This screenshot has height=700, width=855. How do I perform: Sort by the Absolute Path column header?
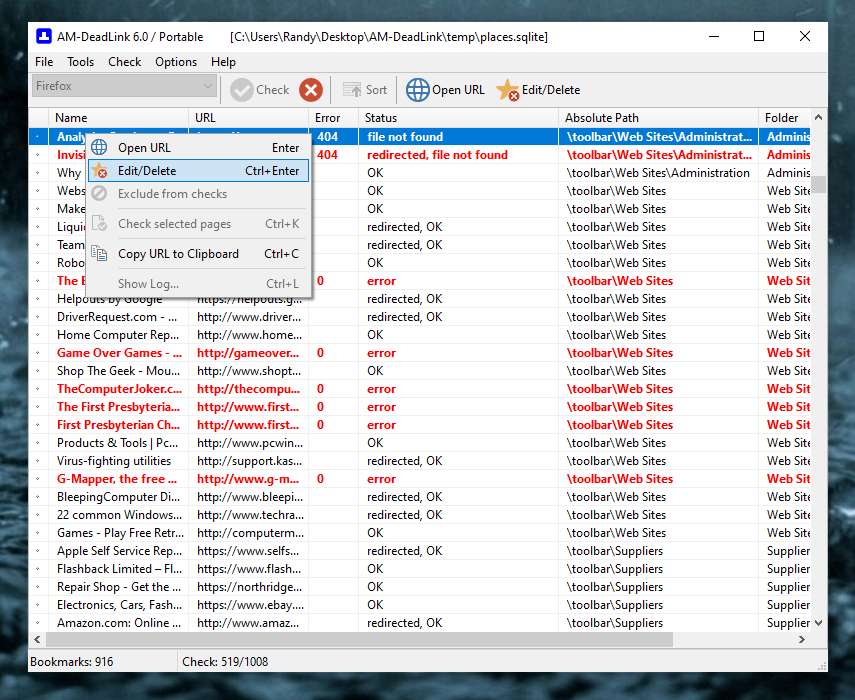(x=601, y=118)
